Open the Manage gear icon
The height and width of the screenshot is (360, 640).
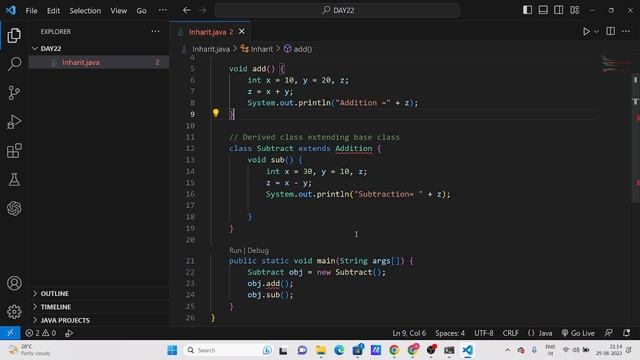pyautogui.click(x=14, y=312)
